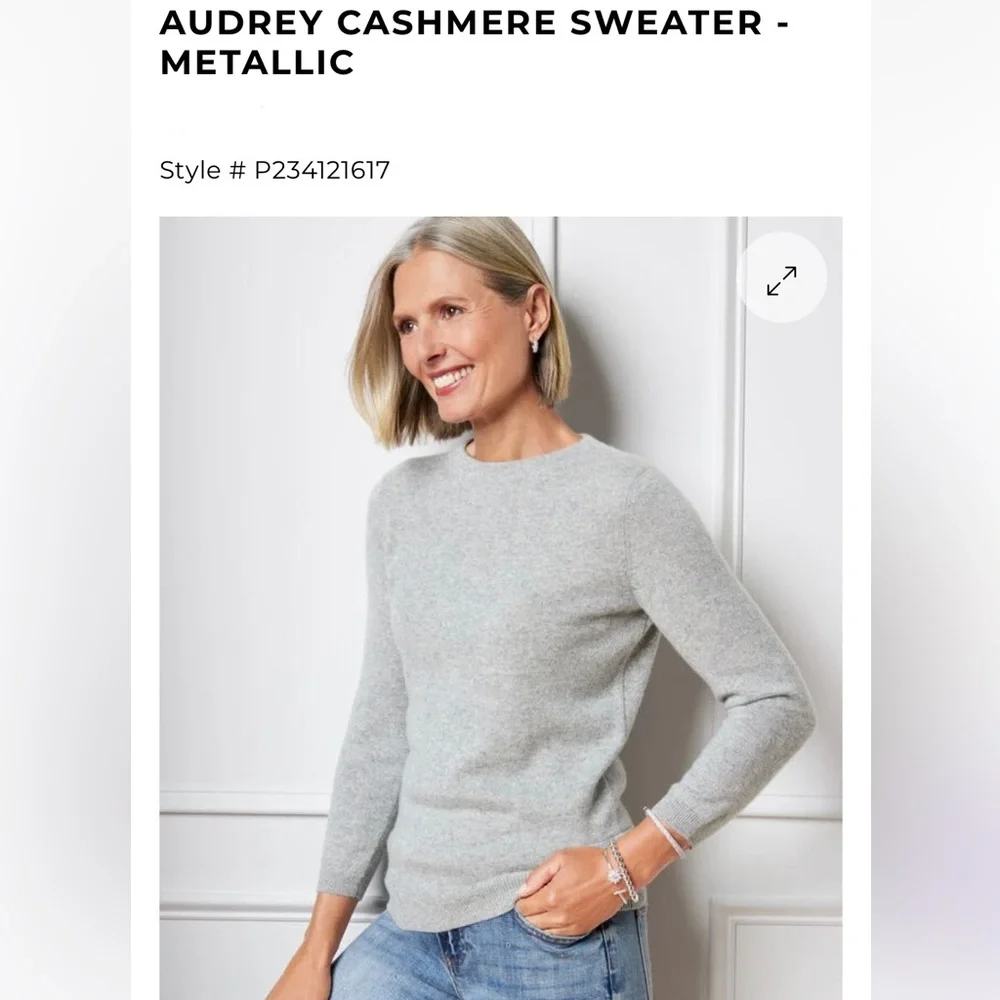Click the diagonal arrows enlarge icon
The width and height of the screenshot is (1000, 1000).
(781, 281)
